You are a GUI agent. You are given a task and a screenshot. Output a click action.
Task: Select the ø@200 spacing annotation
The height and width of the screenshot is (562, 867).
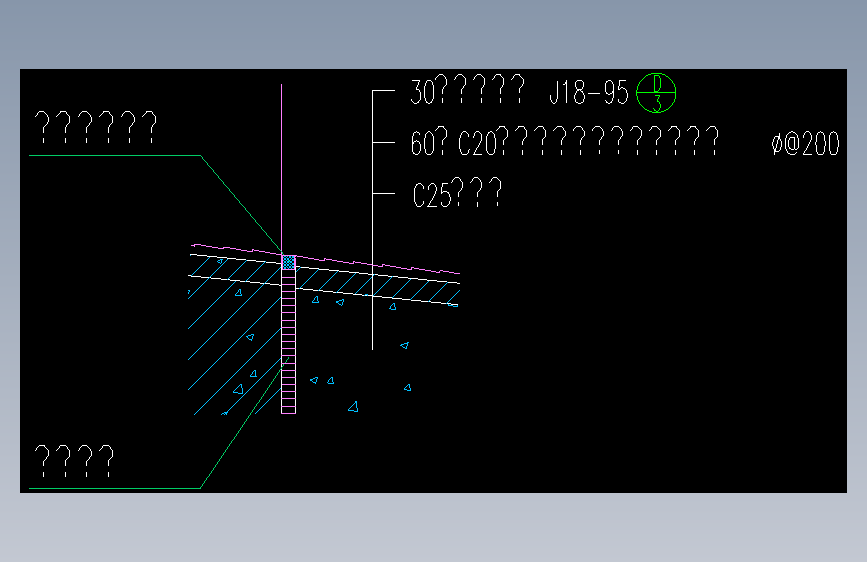(x=806, y=144)
